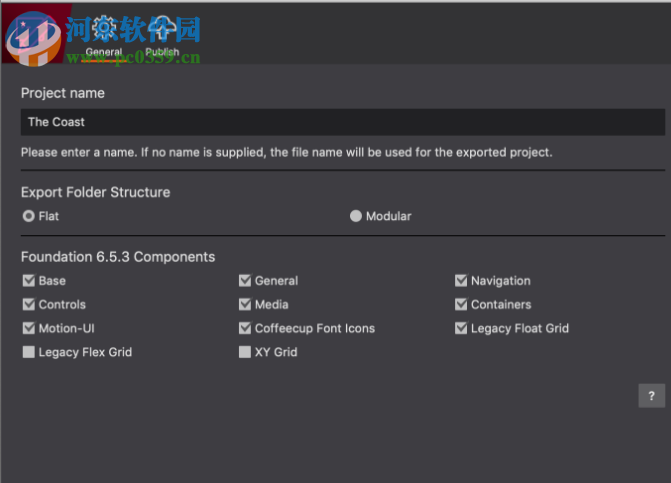This screenshot has width=671, height=483.
Task: Open help with the question mark button
Action: pos(652,396)
